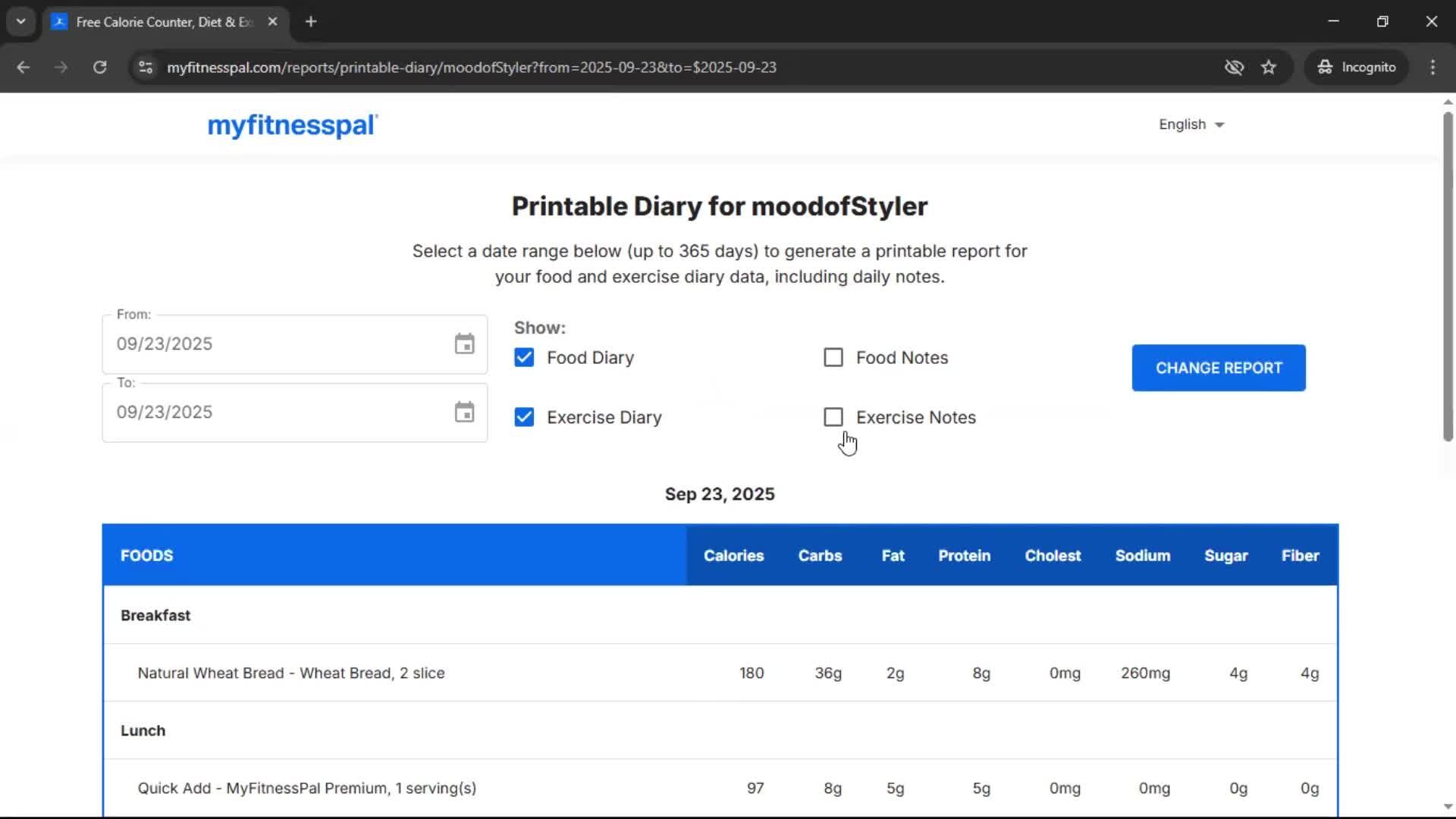Click the third-party cookies blocked eye icon

pyautogui.click(x=1234, y=67)
